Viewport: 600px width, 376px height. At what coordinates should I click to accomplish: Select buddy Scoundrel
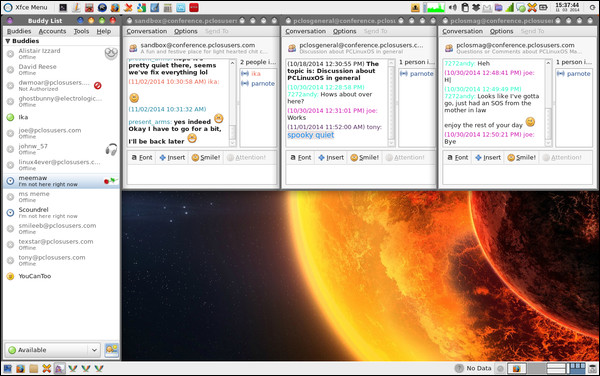coord(61,212)
